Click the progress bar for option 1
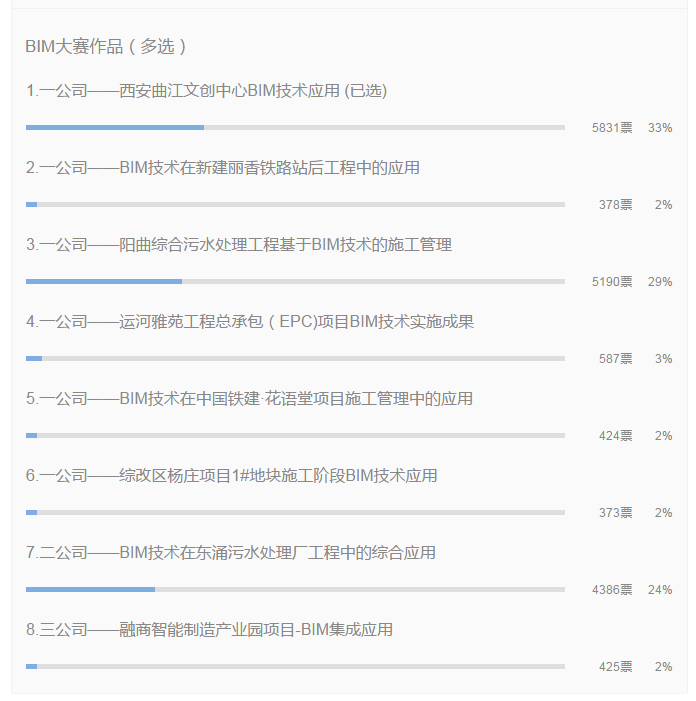The width and height of the screenshot is (696, 701). click(295, 128)
